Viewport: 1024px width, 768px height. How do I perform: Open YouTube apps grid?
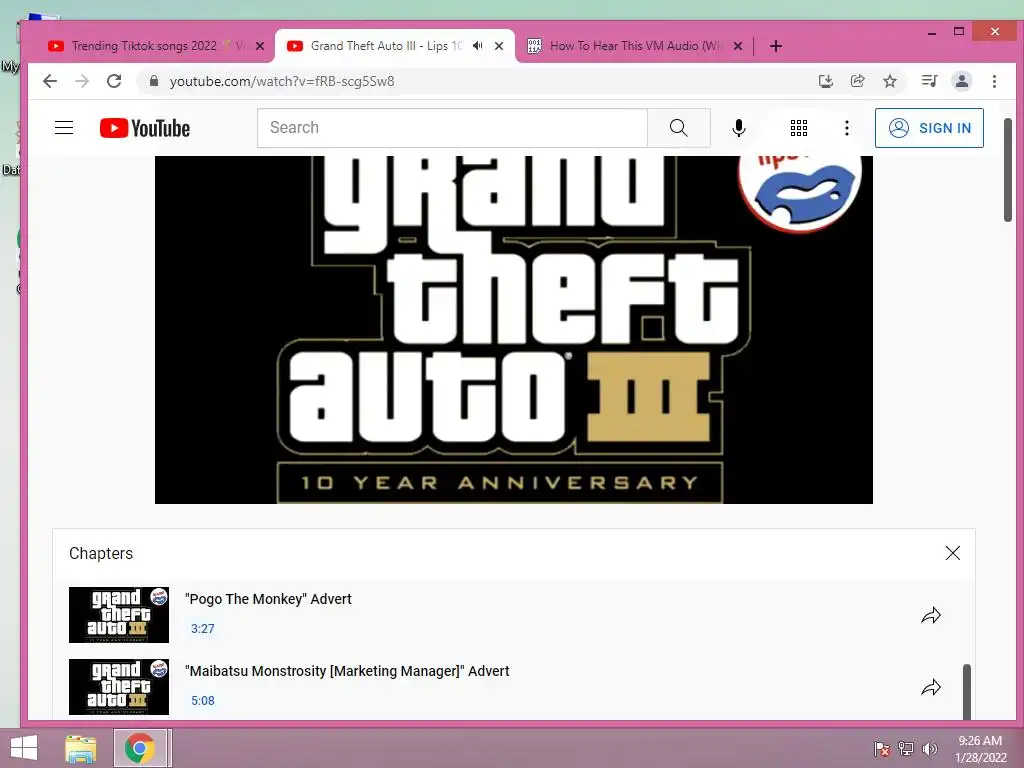799,128
